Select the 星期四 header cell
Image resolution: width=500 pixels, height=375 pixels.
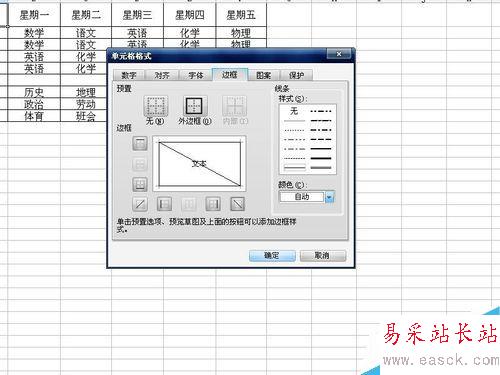[190, 15]
